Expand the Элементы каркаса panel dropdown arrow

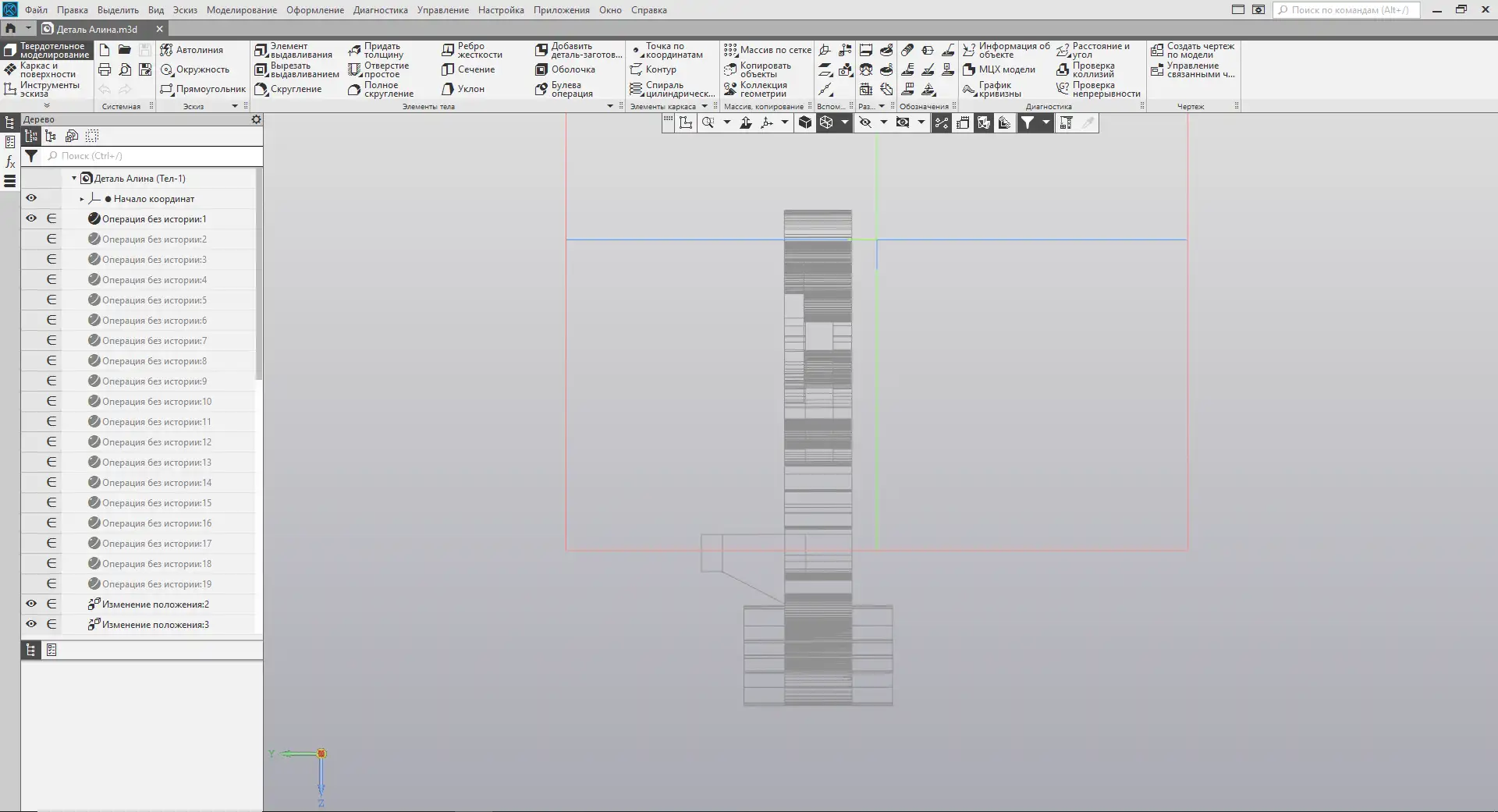point(705,106)
